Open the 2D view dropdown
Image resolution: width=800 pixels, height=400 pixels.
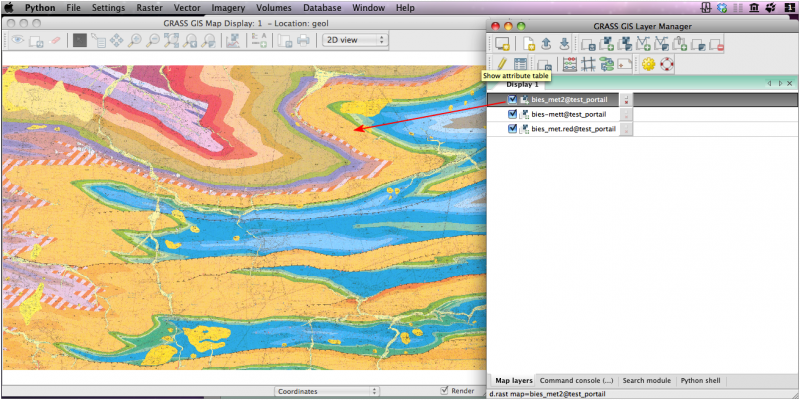(x=354, y=41)
